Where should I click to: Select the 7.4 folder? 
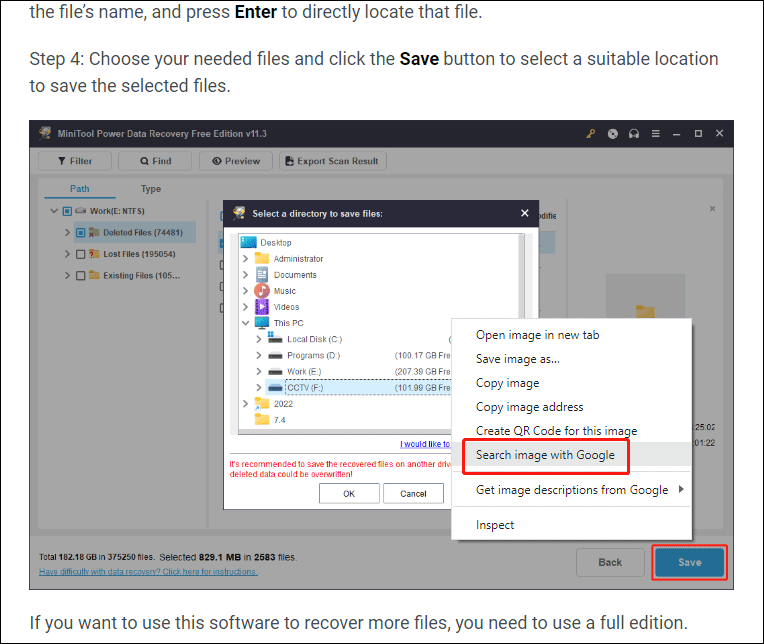(270, 419)
